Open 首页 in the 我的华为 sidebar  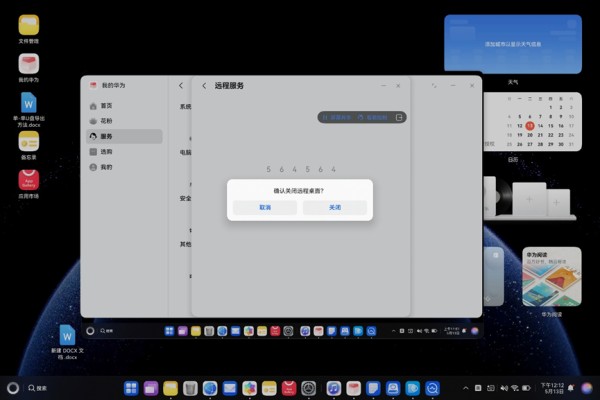point(124,106)
